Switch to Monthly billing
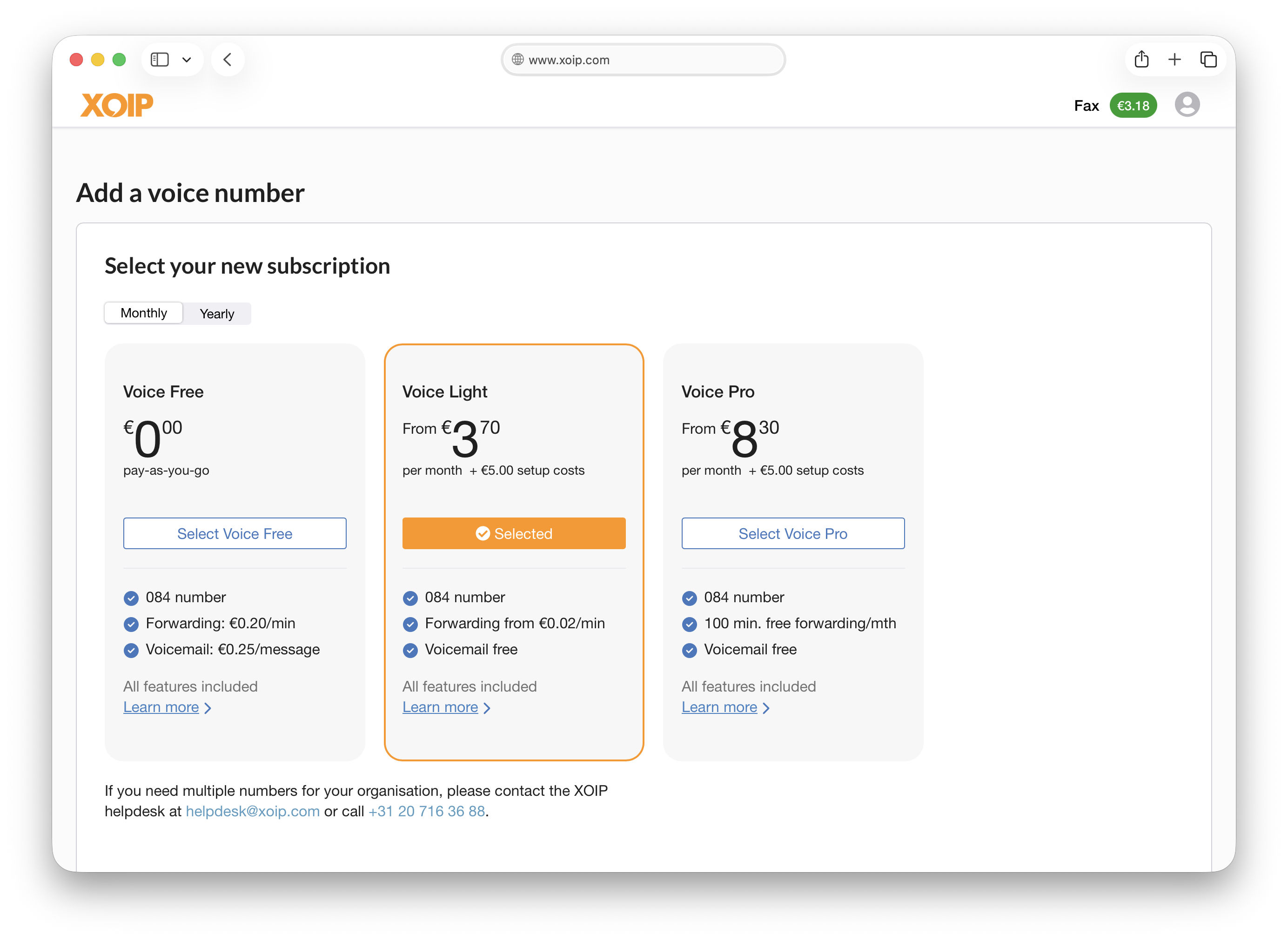Image resolution: width=1288 pixels, height=941 pixels. coord(143,313)
